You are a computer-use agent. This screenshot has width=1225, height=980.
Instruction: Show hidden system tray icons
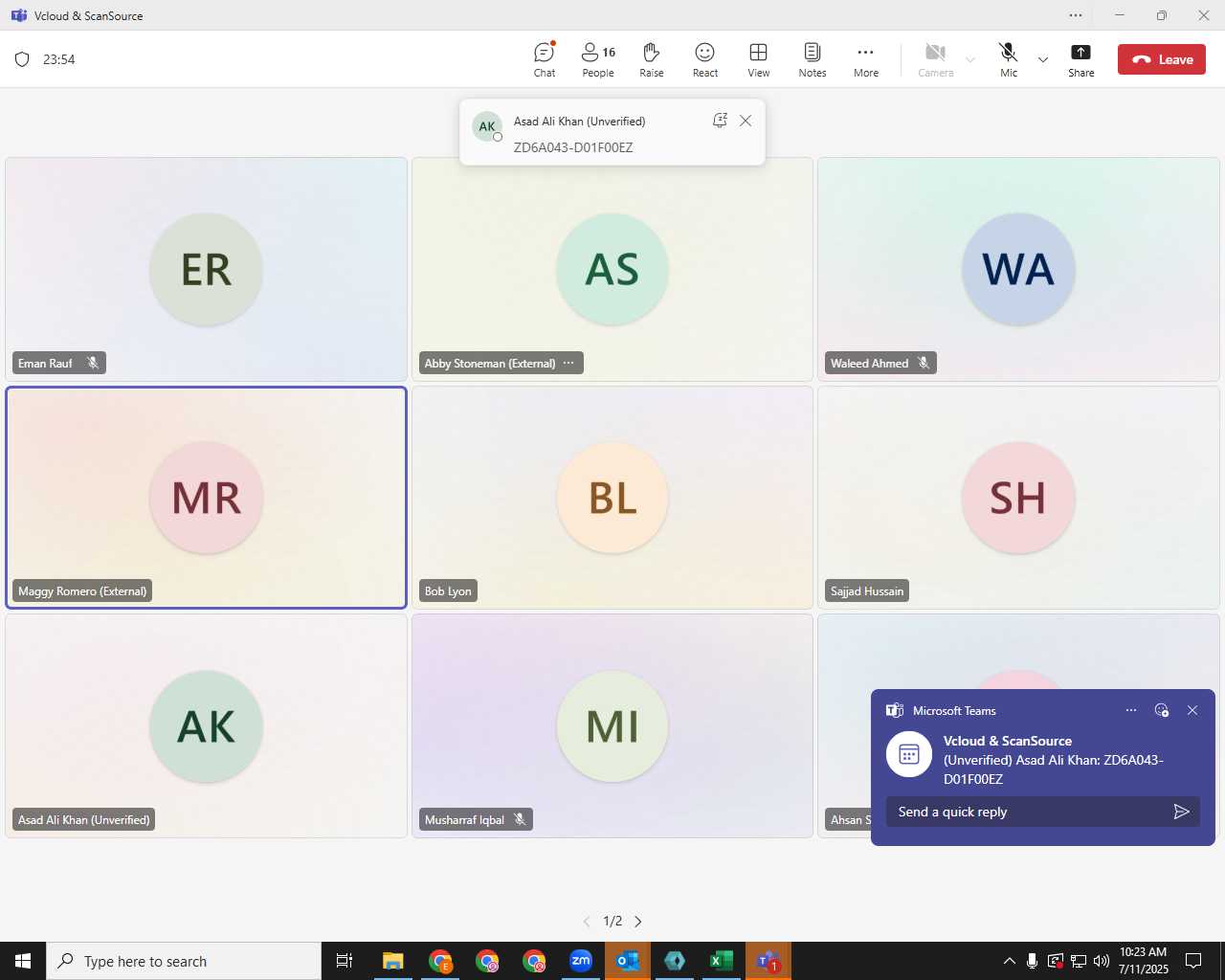pos(1009,961)
